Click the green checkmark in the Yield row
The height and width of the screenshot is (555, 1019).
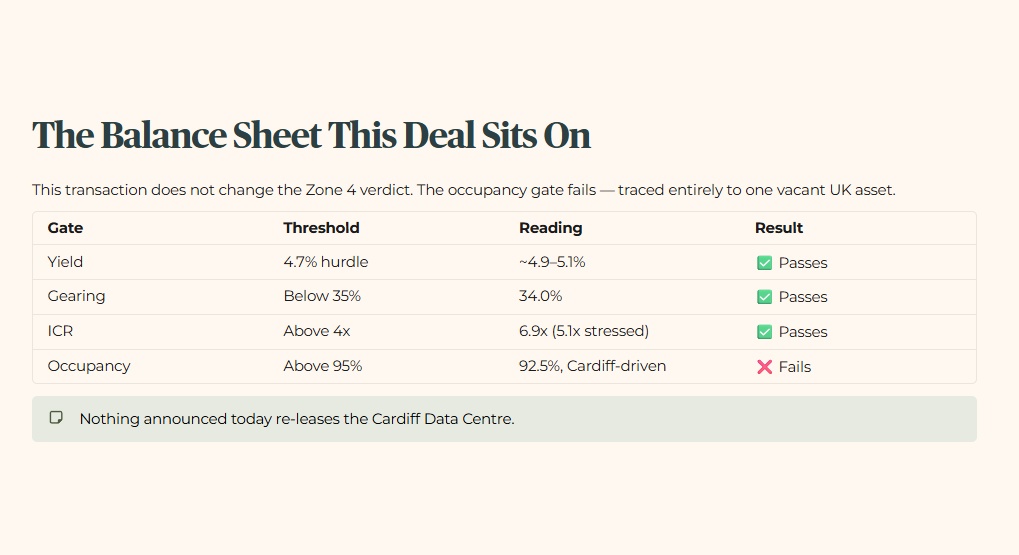coord(764,263)
